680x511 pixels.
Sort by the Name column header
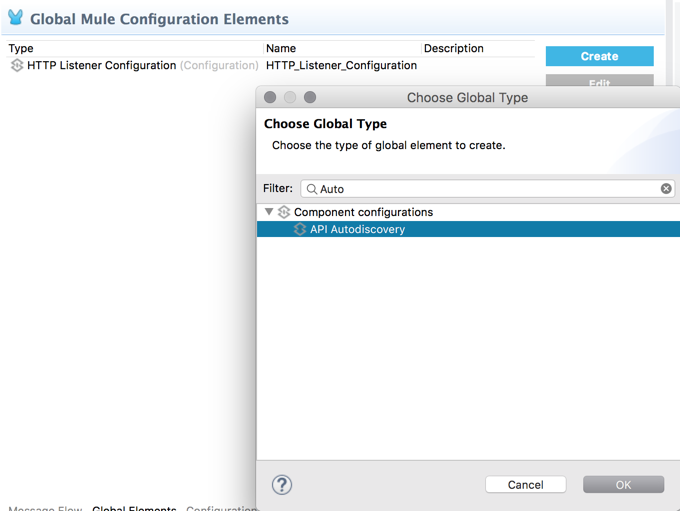281,48
